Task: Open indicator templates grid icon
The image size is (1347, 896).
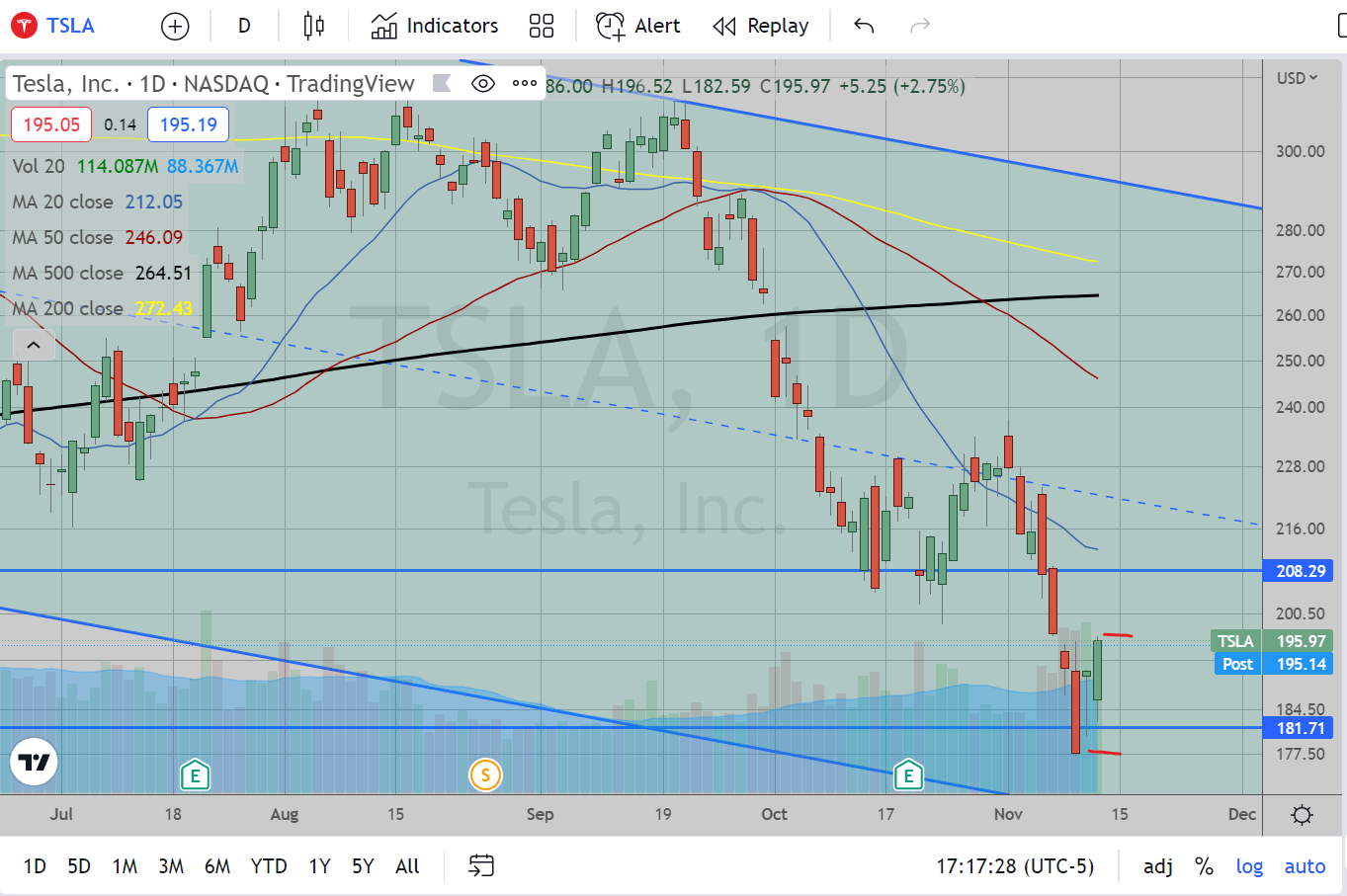Action: click(542, 26)
